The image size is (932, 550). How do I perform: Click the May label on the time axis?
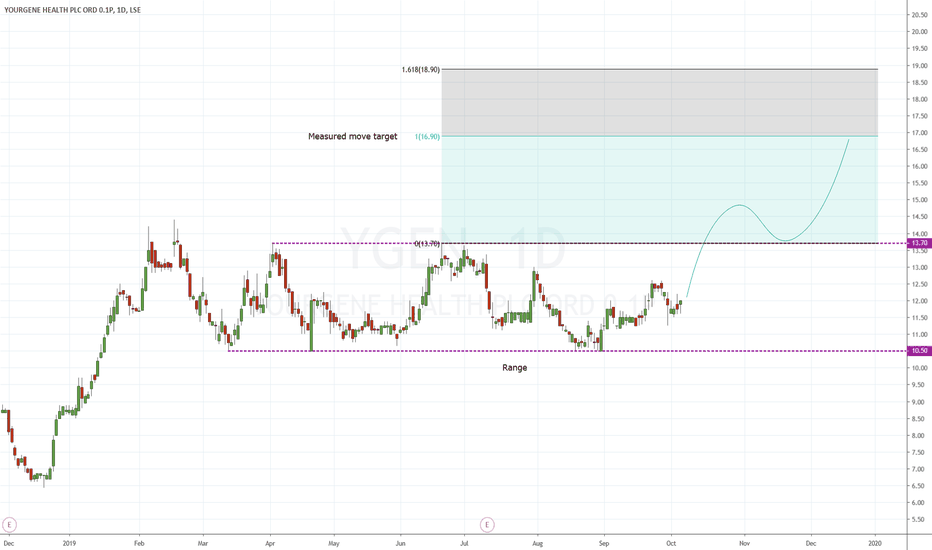pos(333,543)
